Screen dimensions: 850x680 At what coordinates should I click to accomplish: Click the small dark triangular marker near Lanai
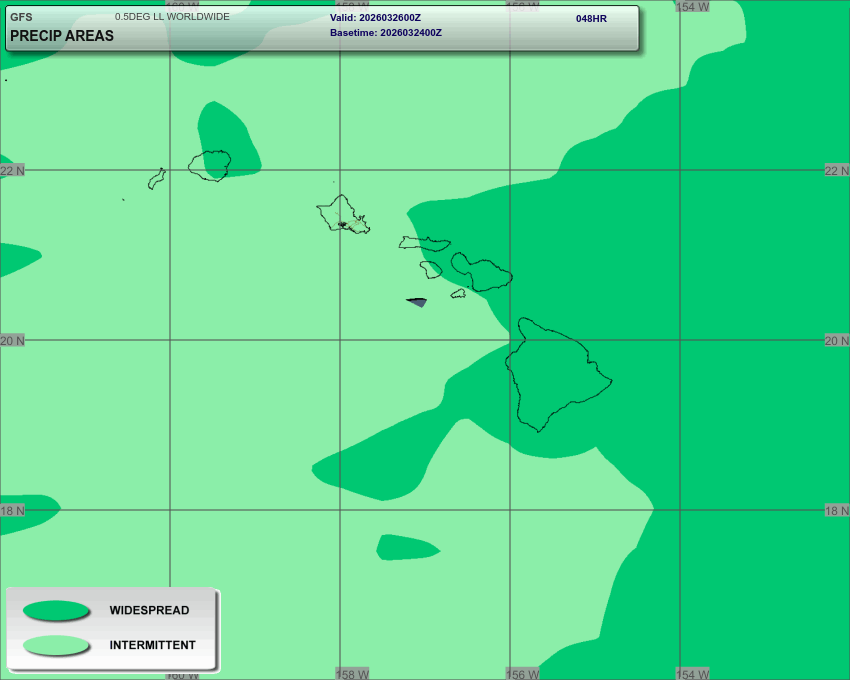pyautogui.click(x=417, y=301)
